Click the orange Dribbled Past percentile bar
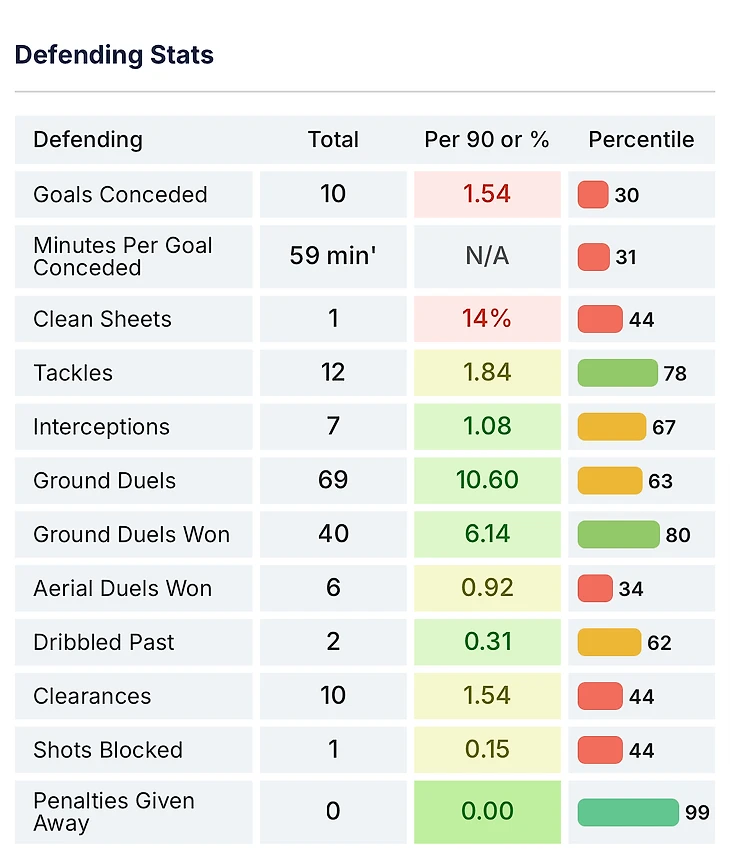Viewport: 730px width, 859px height. pyautogui.click(x=609, y=642)
